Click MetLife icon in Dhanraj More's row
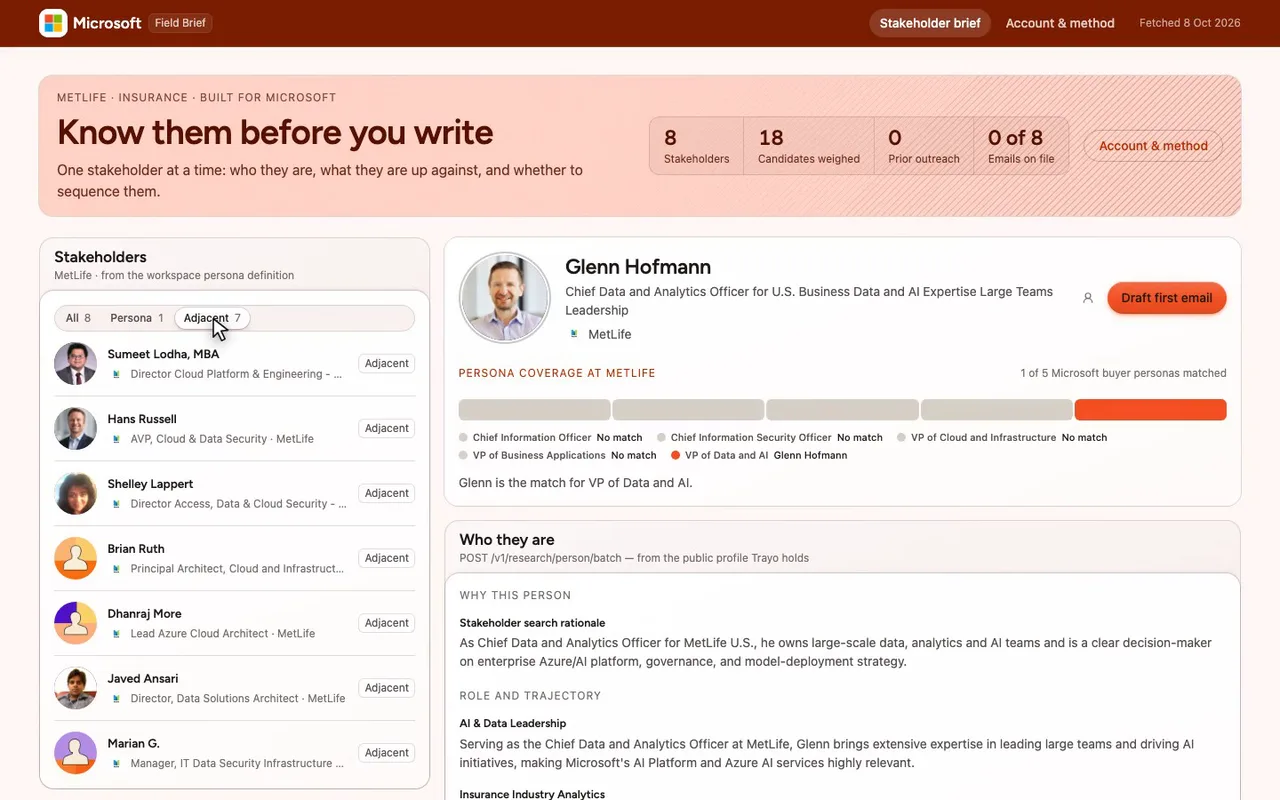 [x=116, y=634]
